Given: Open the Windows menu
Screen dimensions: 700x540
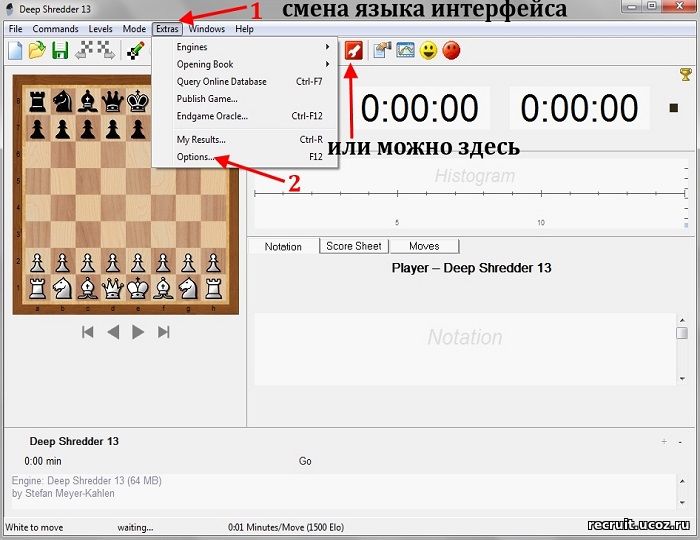Looking at the screenshot, I should (x=207, y=29).
